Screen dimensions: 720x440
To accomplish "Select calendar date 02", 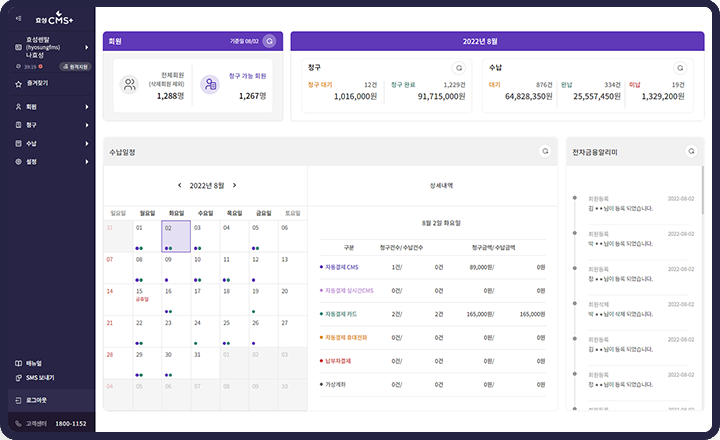I will (x=176, y=237).
